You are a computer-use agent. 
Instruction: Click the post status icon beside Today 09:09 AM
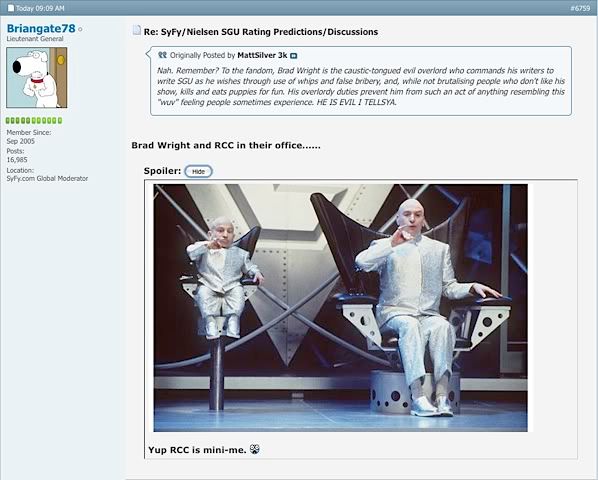coord(11,8)
